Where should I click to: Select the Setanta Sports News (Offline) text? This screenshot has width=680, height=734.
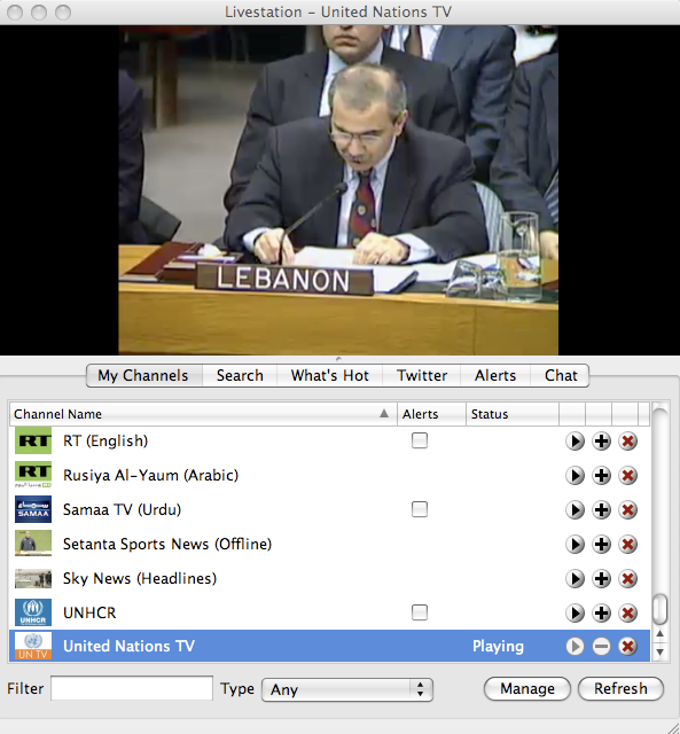(167, 544)
